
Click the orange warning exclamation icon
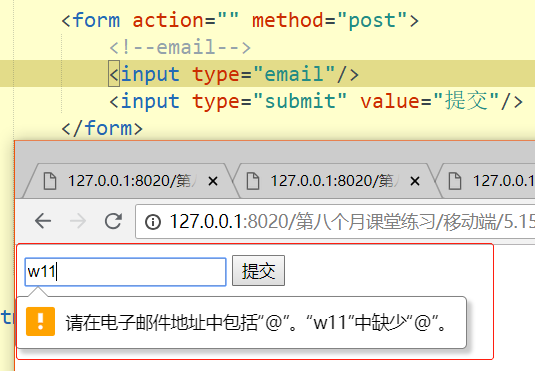coord(40,322)
